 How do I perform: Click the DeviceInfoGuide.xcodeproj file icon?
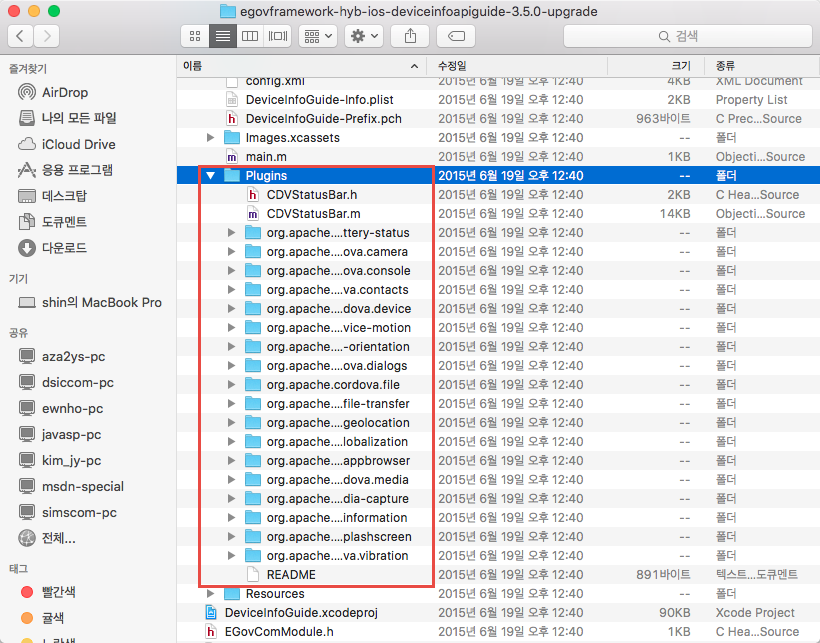(x=211, y=613)
